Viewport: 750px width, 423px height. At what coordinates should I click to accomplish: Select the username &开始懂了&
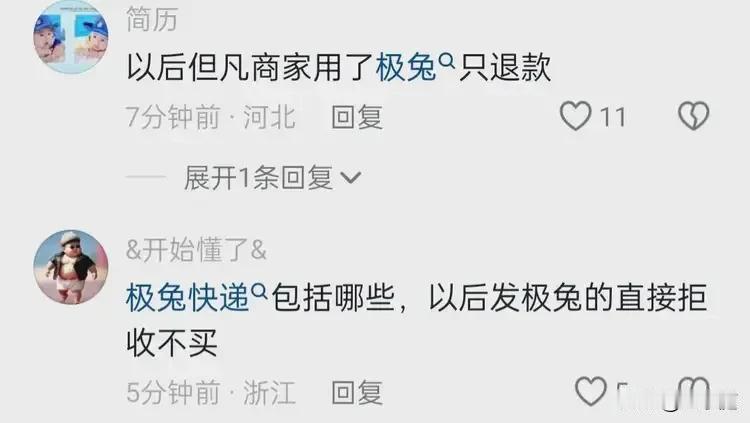point(196,250)
